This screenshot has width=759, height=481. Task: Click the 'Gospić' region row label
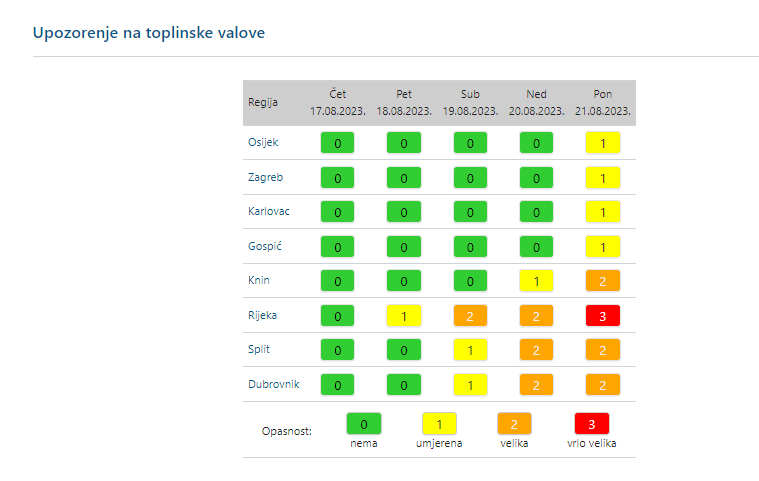point(263,246)
